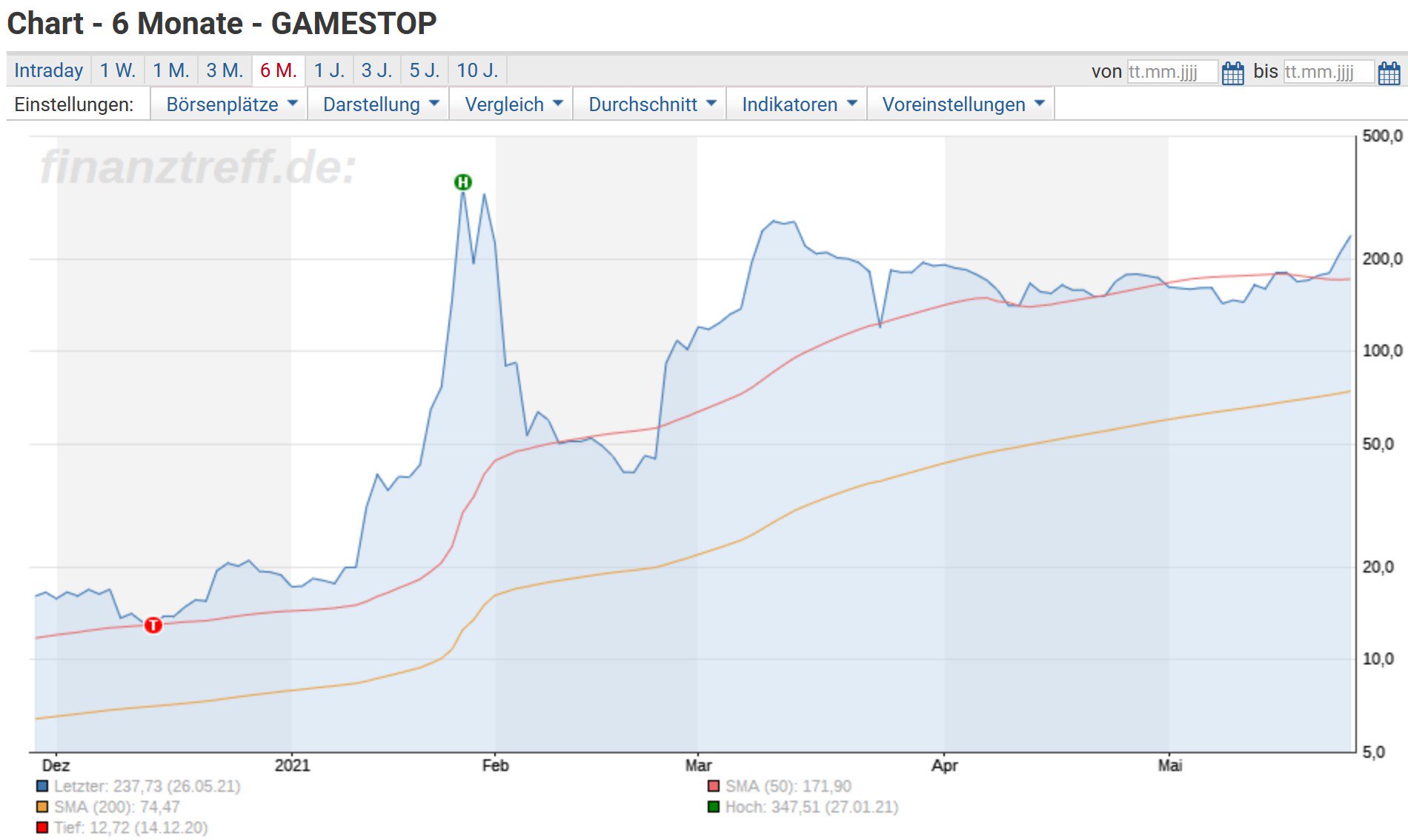Open the Darstellung dropdown menu
The height and width of the screenshot is (840, 1408).
coord(379,104)
